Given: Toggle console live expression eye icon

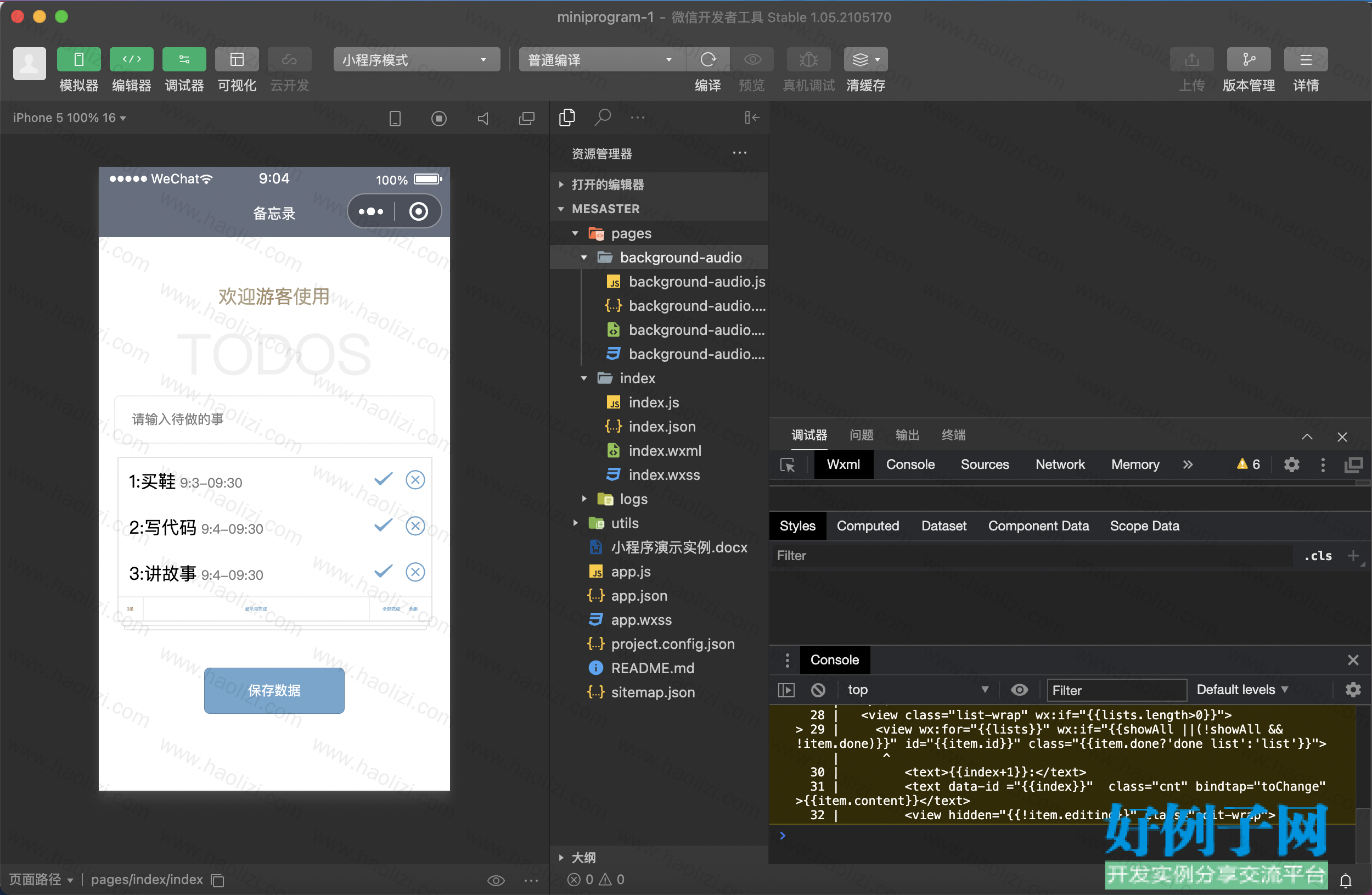Looking at the screenshot, I should point(1019,690).
